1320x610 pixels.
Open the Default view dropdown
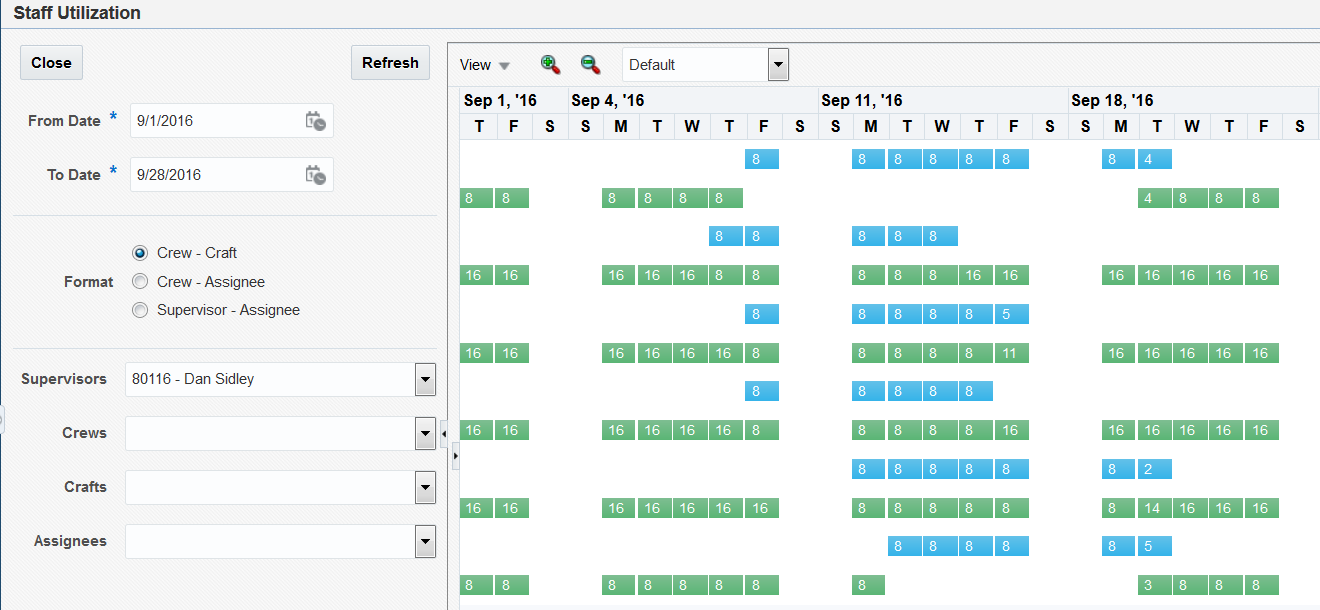(x=778, y=65)
